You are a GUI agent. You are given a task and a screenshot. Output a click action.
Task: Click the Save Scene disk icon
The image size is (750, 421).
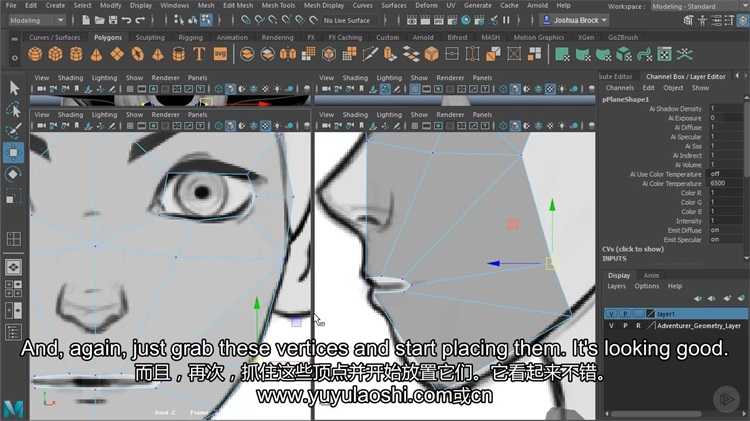coord(113,20)
